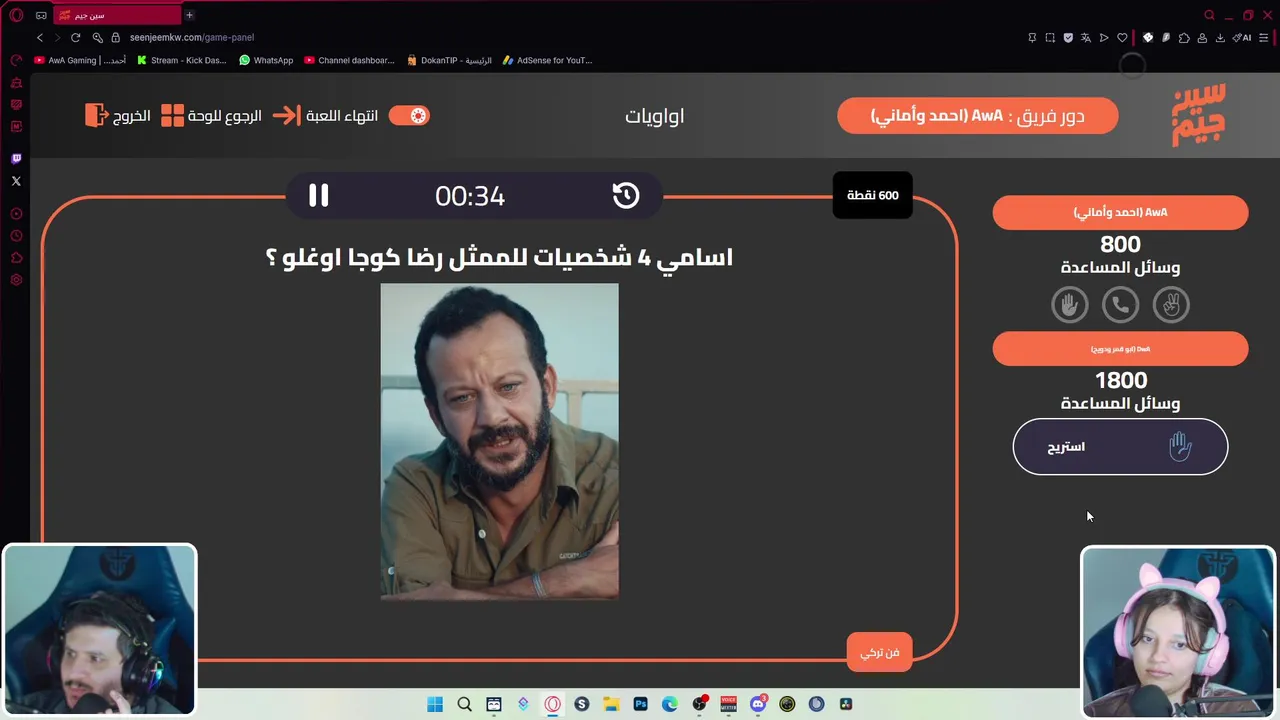
Task: Open Easy setup sliders icon
Action: [x=1263, y=38]
